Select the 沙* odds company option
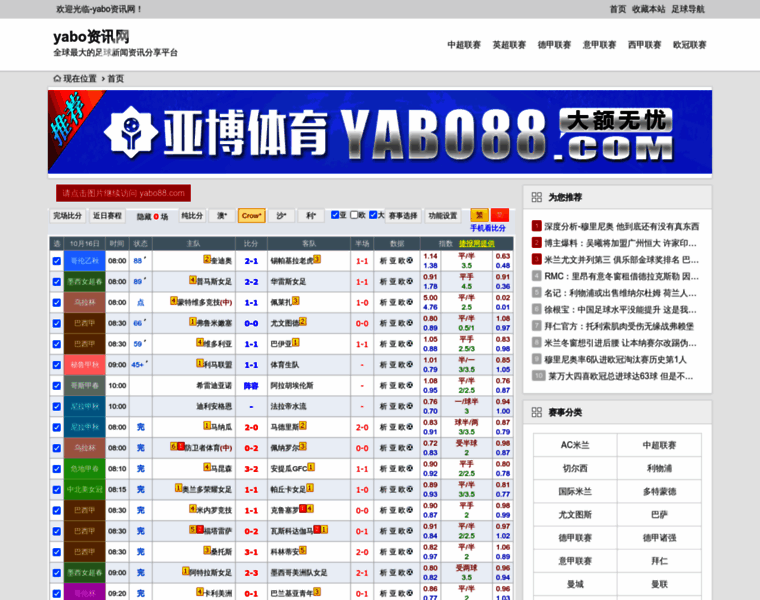Screen dimensions: 760x600 click(282, 216)
